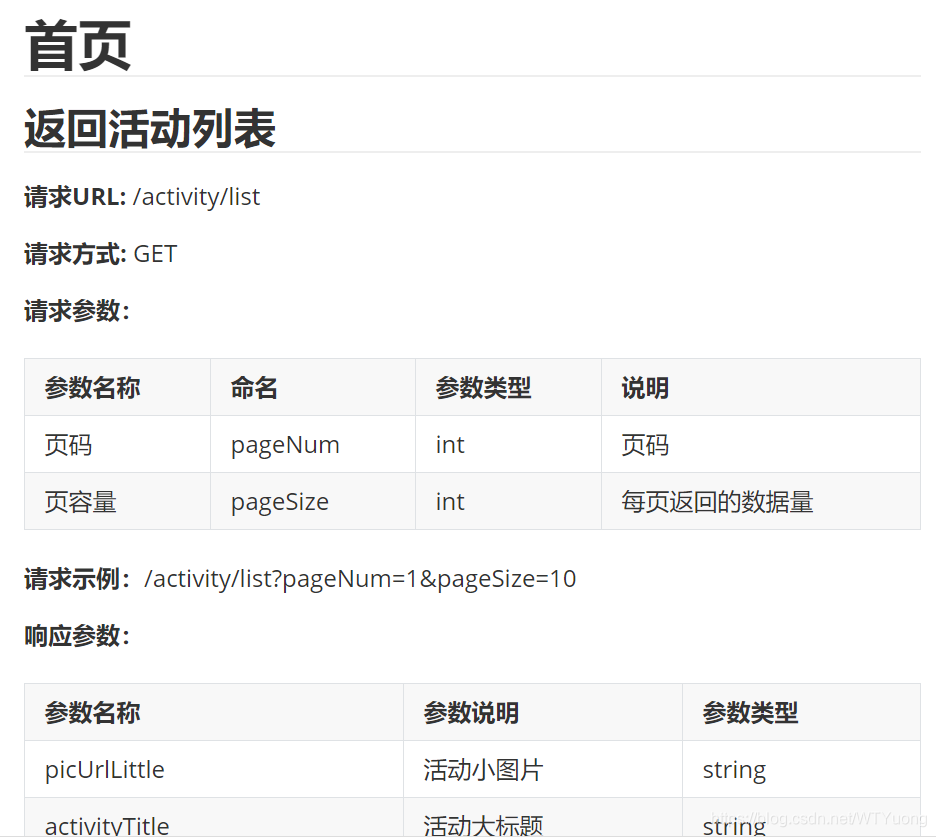The image size is (936, 837).
Task: Click the 请求参数: label
Action: pyautogui.click(x=77, y=311)
